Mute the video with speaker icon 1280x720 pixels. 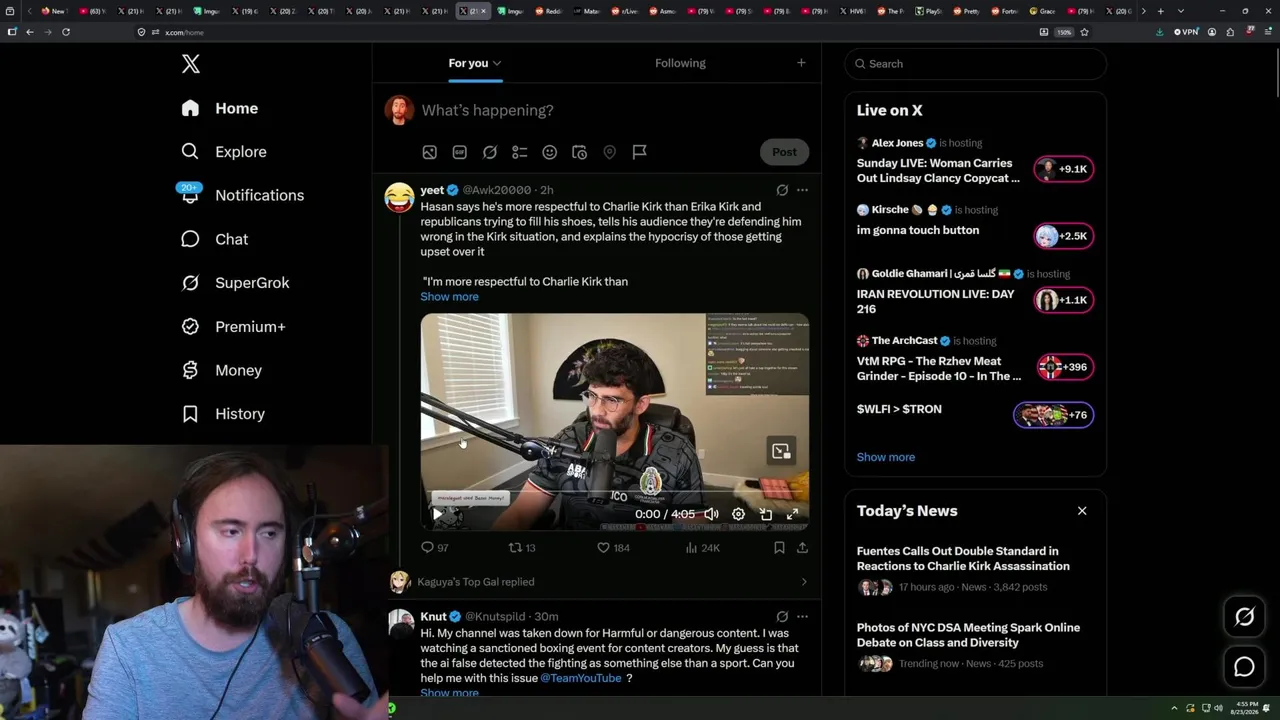[711, 514]
